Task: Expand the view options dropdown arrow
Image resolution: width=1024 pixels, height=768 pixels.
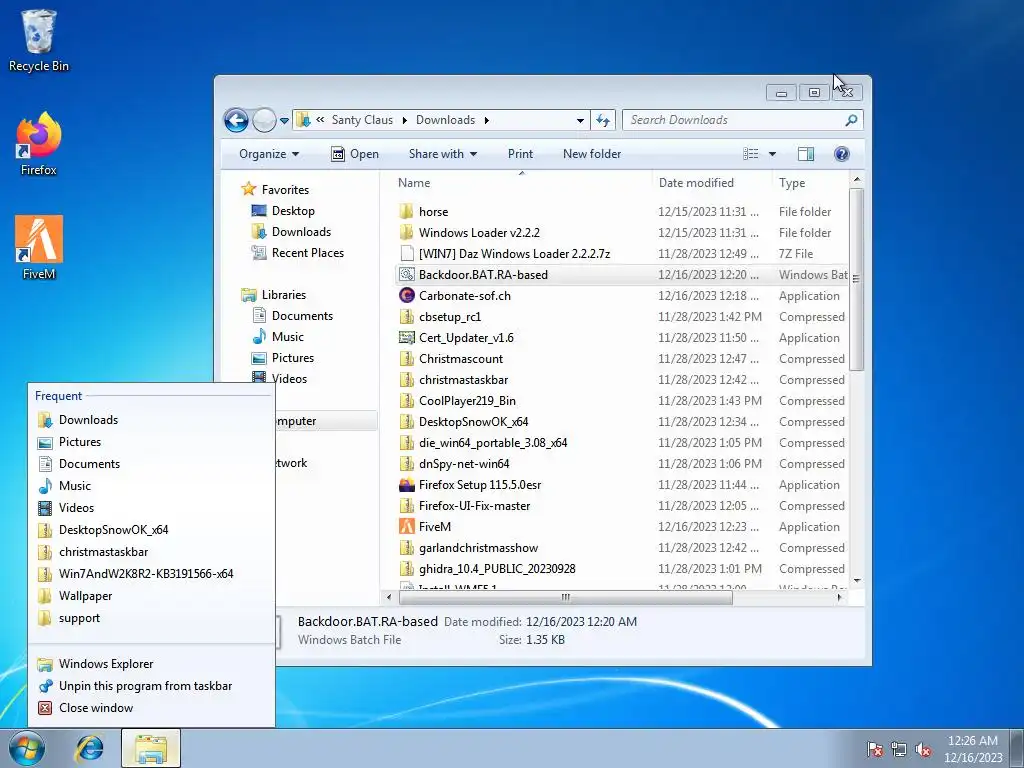Action: (x=772, y=154)
